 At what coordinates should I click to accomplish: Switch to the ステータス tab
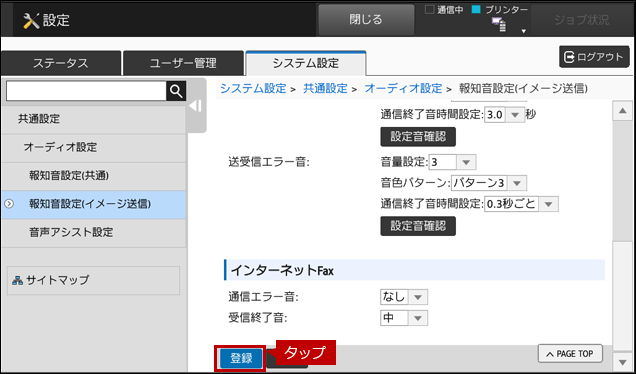click(61, 63)
